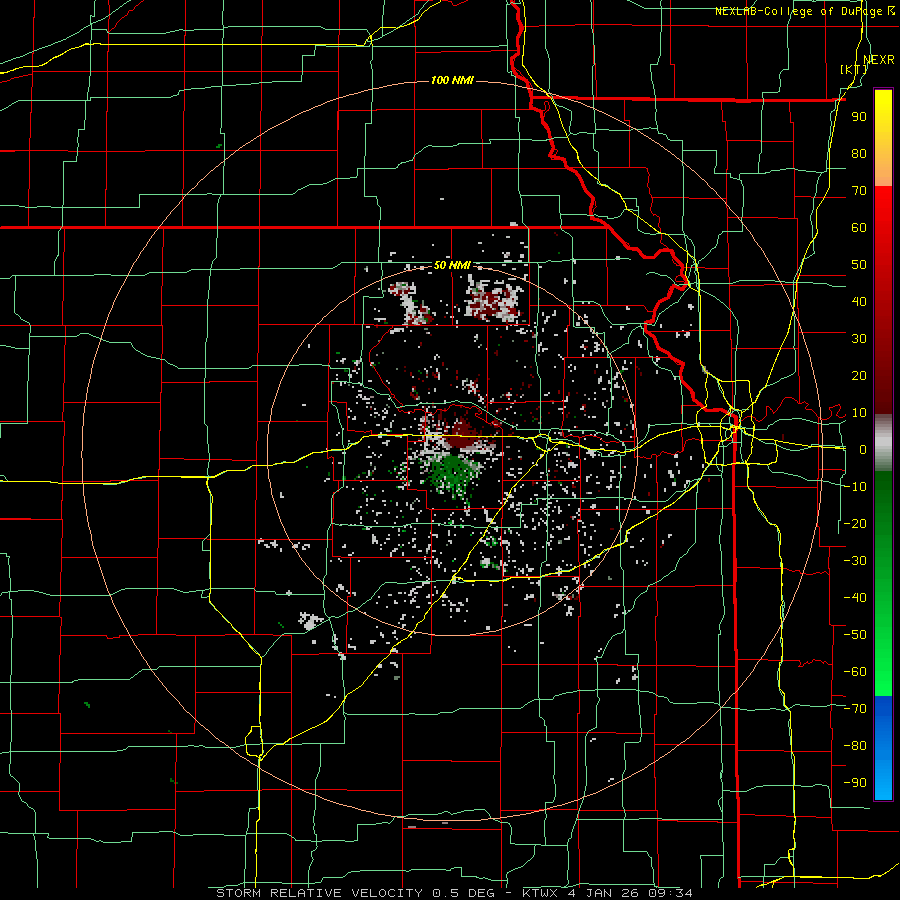Screen dimensions: 900x900
Task: Select the positive 30 value on velocity scale
Action: click(859, 339)
